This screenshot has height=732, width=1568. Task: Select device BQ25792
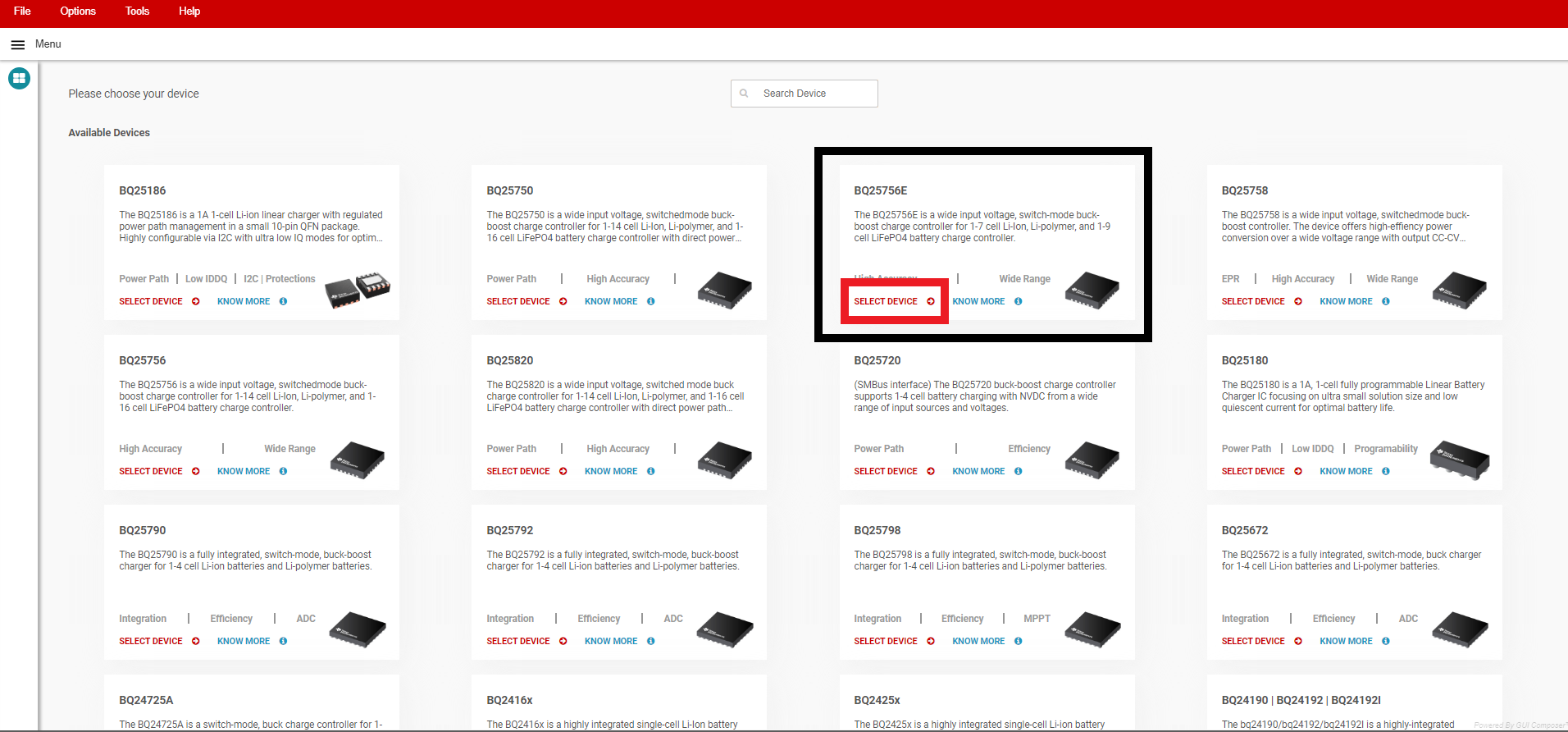[518, 642]
